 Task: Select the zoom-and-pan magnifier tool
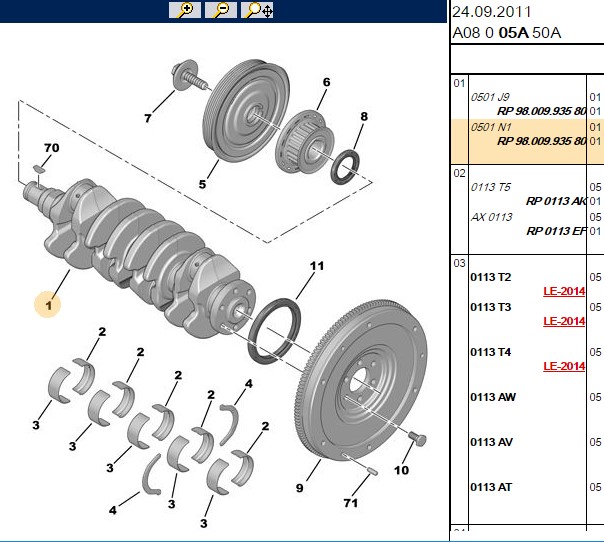tap(257, 10)
